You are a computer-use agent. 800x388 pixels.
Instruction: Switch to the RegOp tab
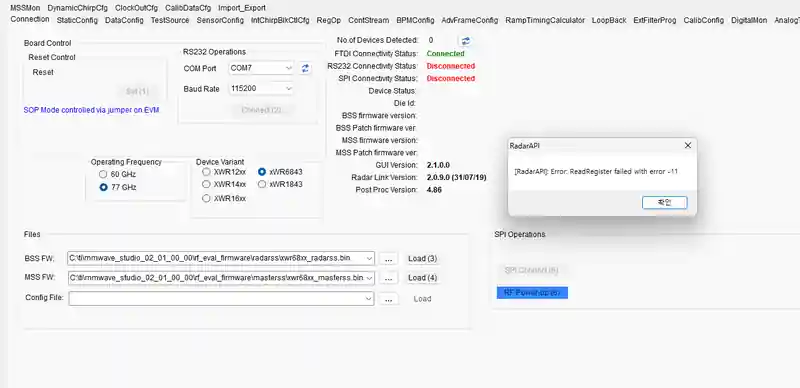click(329, 20)
